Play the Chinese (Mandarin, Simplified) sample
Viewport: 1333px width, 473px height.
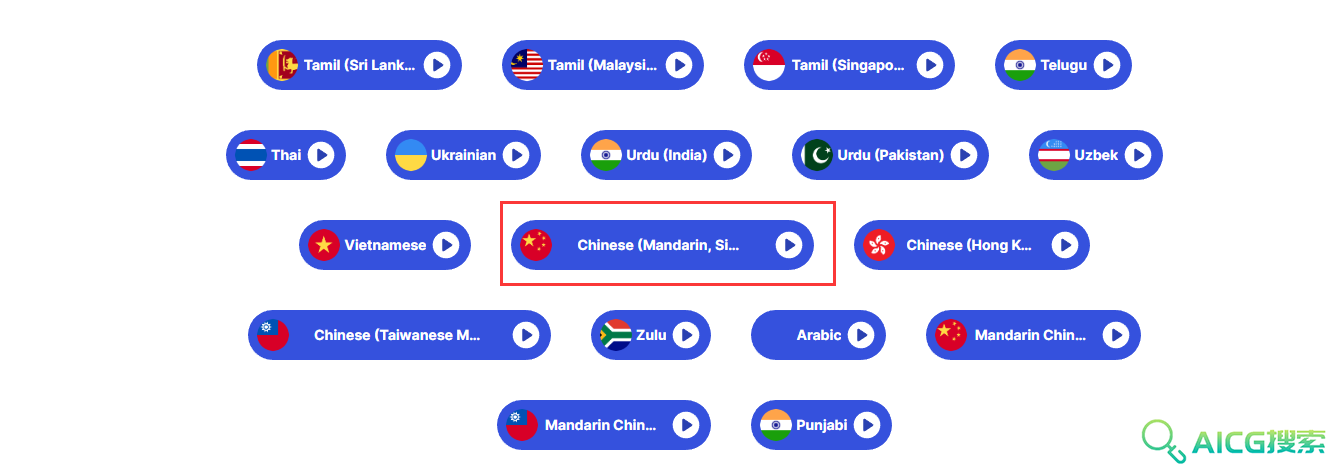[x=789, y=245]
